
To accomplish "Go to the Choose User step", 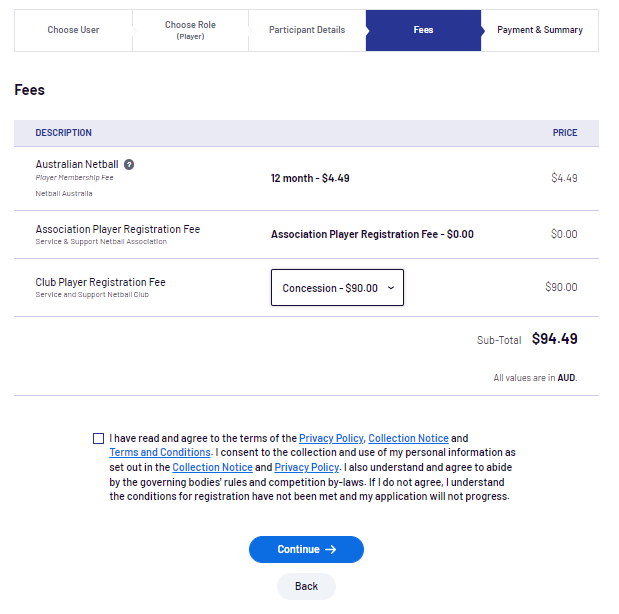I will [x=73, y=30].
